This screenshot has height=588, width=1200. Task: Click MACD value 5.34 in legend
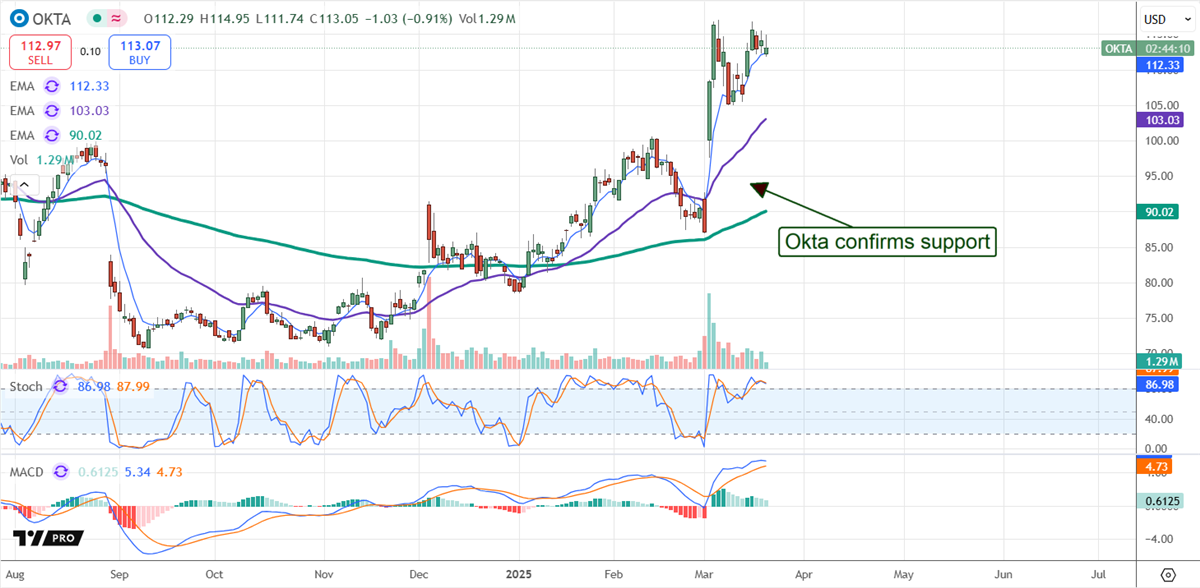[x=139, y=471]
